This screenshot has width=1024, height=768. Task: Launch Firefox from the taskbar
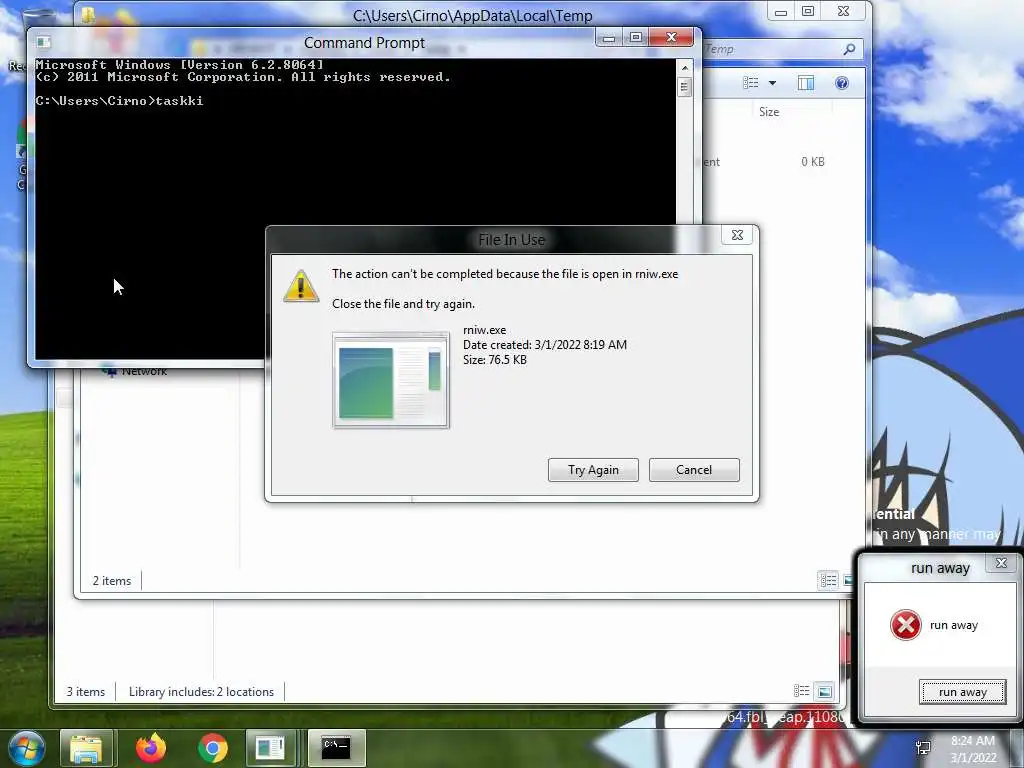point(151,748)
